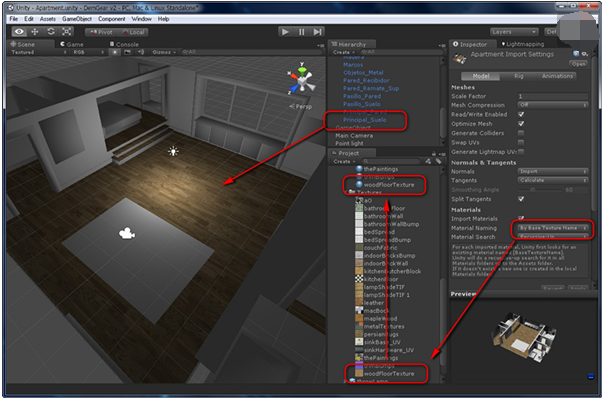
Task: Click the Play button
Action: click(285, 32)
